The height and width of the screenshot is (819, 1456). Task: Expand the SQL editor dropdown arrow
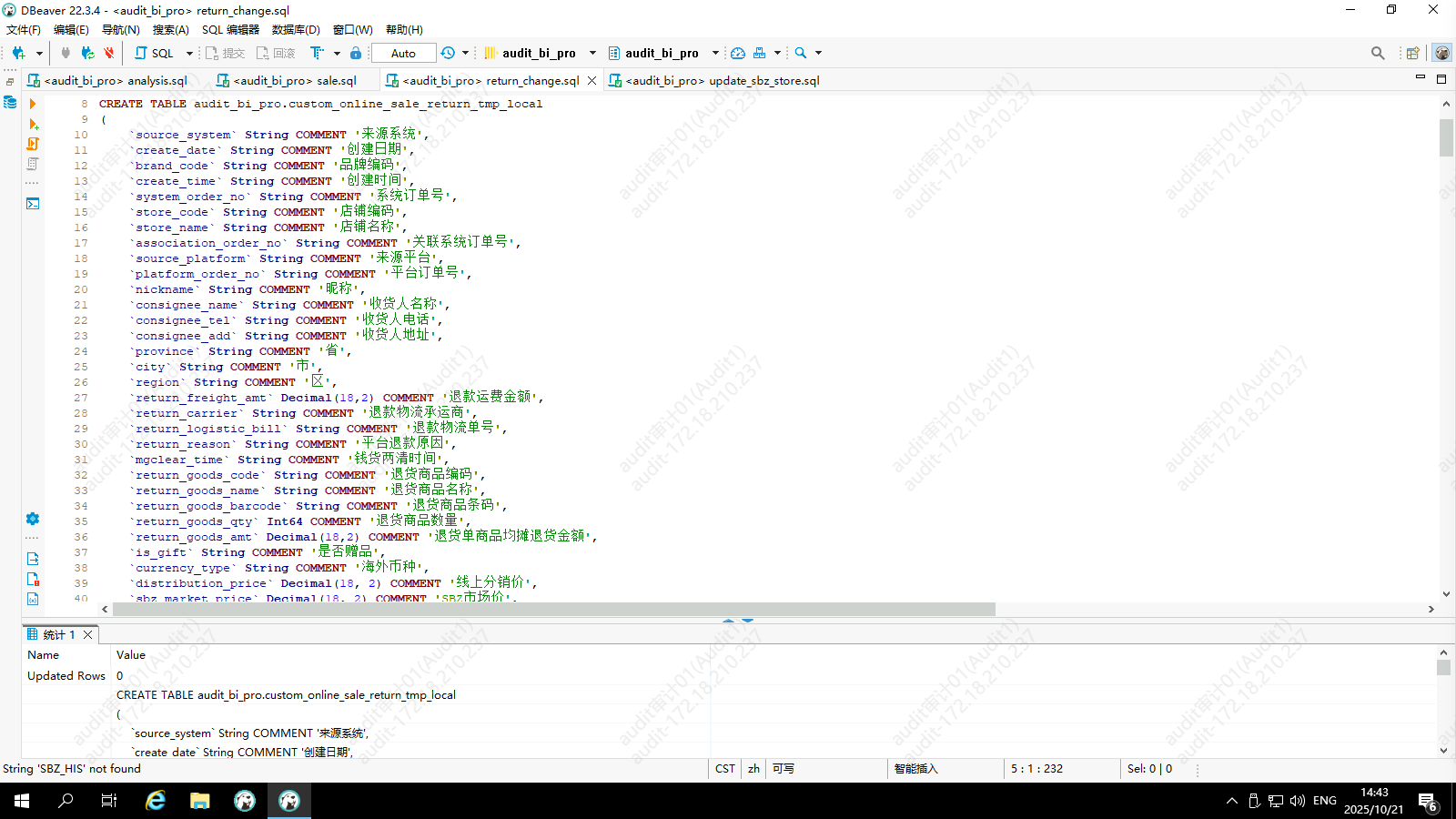189,53
